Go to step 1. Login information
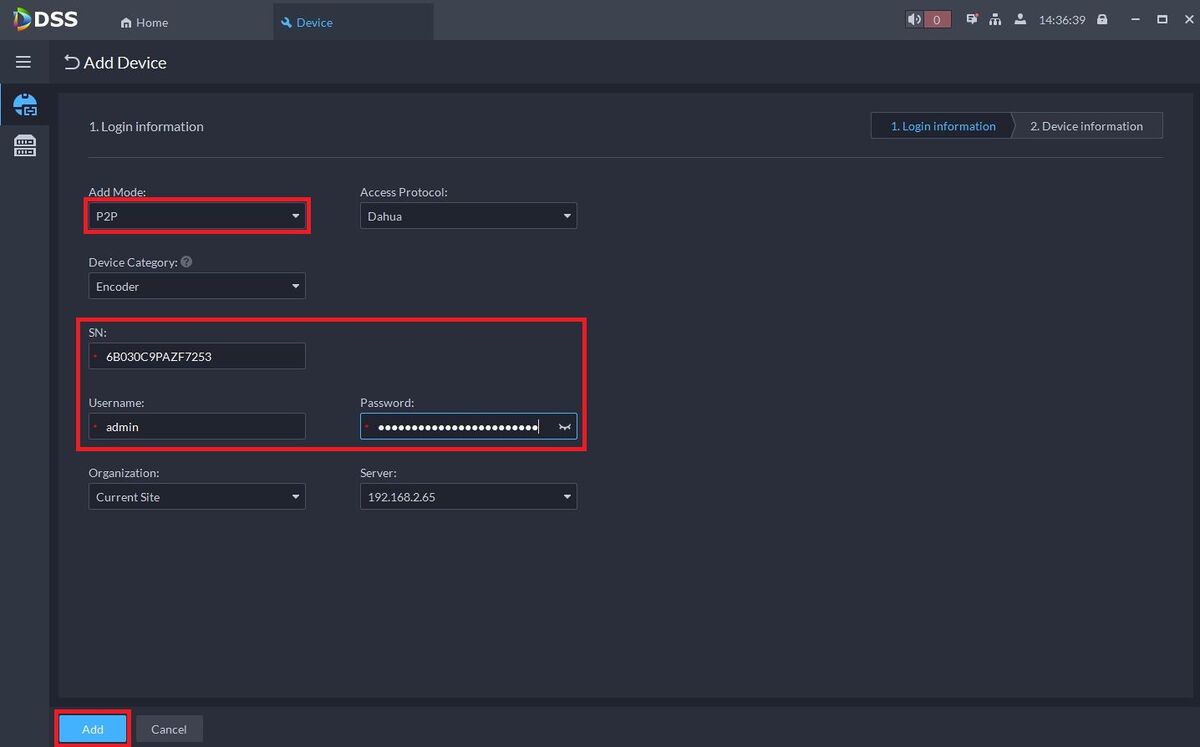1200x747 pixels. click(x=943, y=126)
